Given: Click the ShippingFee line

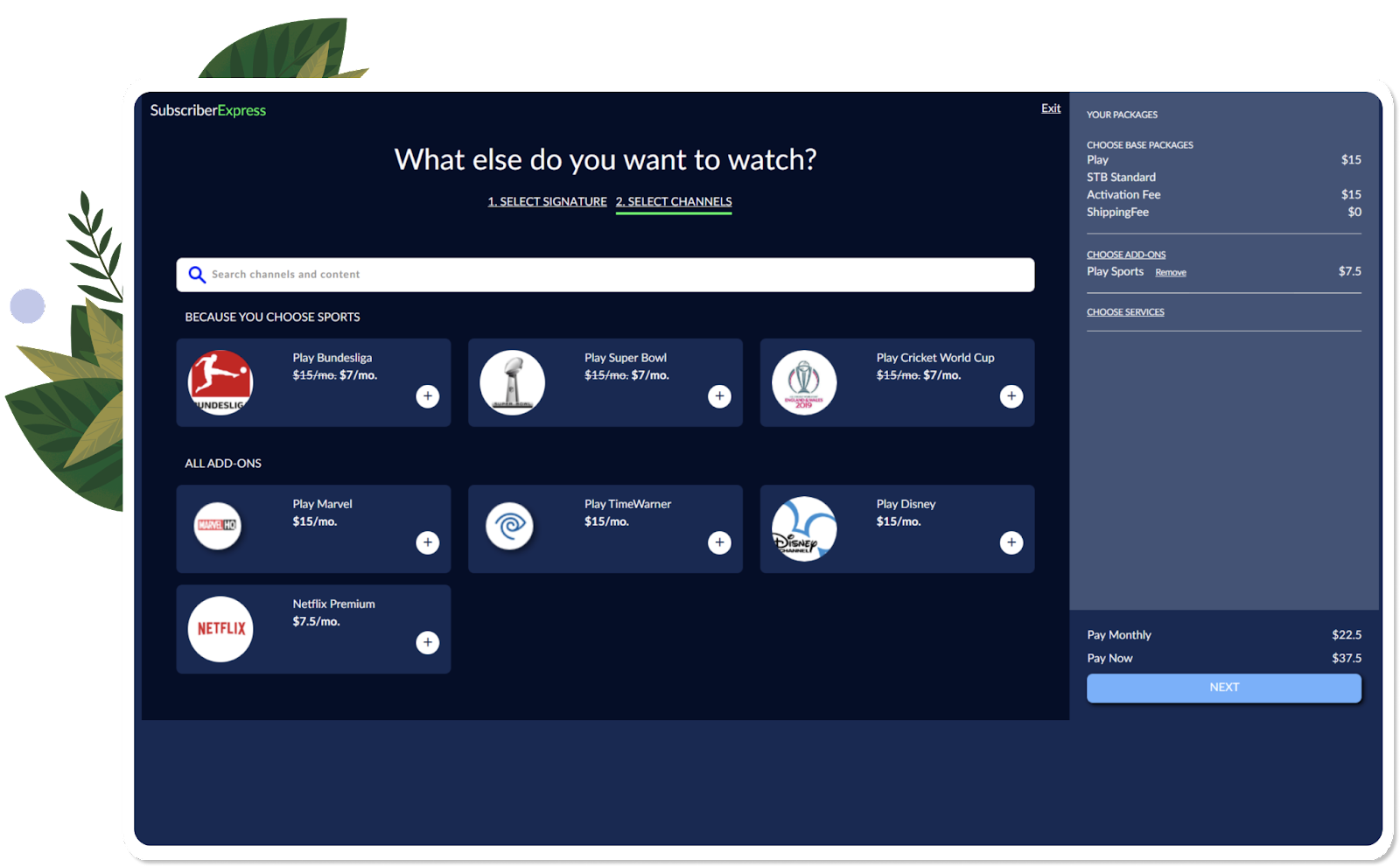Looking at the screenshot, I should (x=1117, y=213).
